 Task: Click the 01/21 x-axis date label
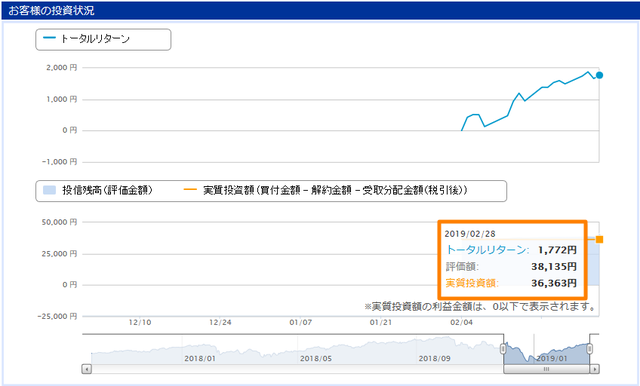tap(381, 322)
